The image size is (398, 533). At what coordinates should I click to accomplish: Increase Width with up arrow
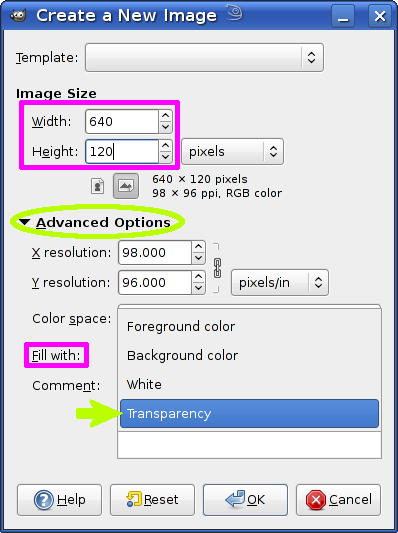[x=166, y=116]
